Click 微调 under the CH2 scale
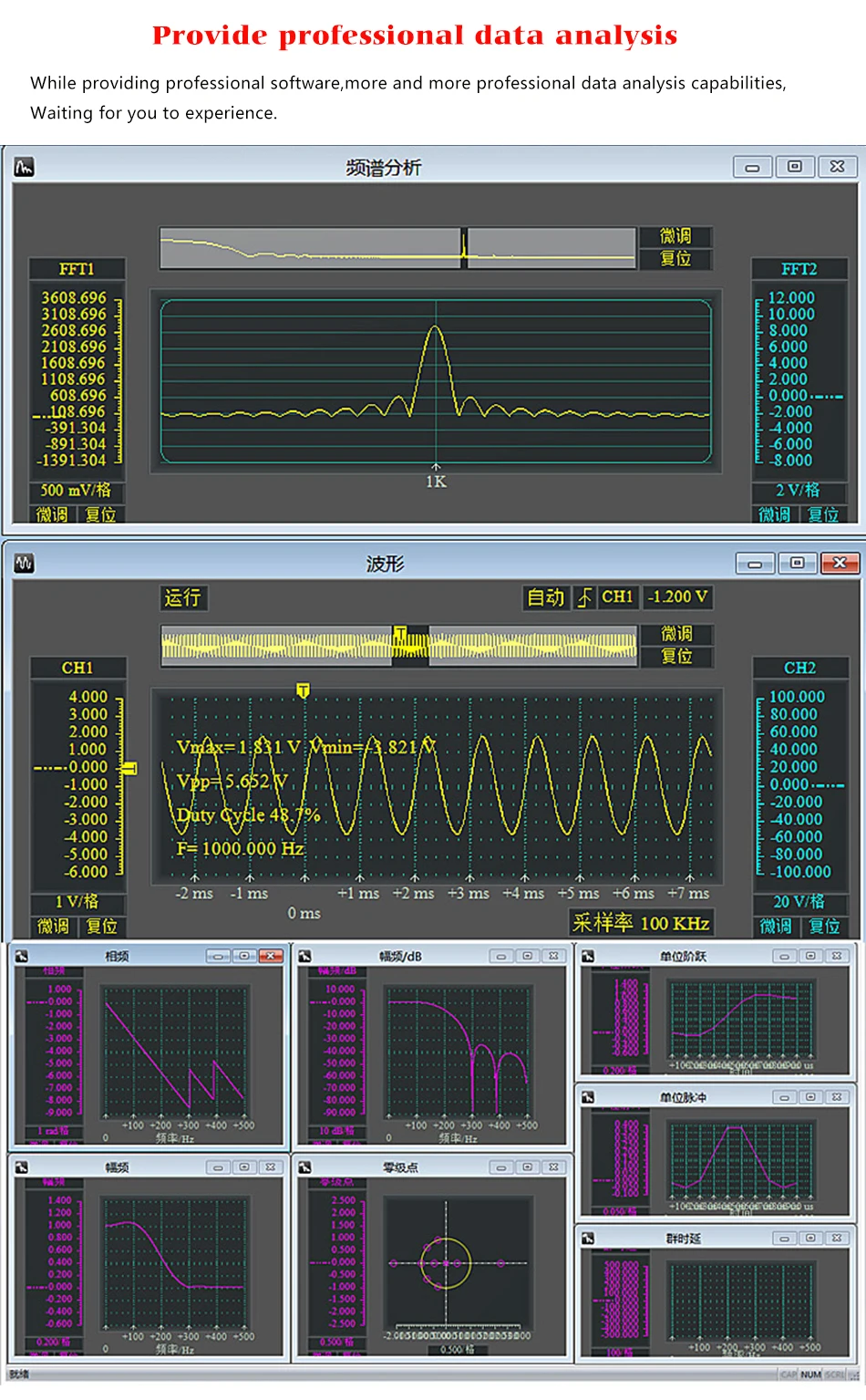Screen dimensions: 866x1400 (776, 927)
